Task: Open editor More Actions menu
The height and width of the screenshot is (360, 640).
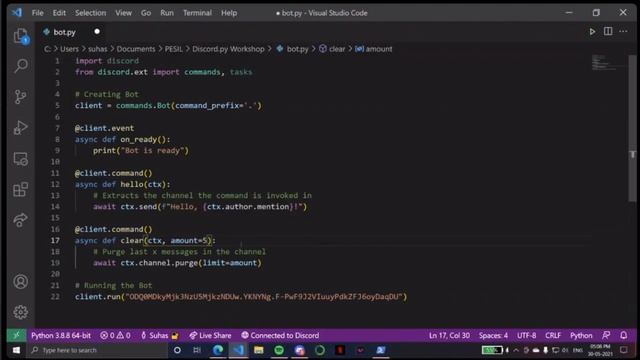Action: (623, 31)
